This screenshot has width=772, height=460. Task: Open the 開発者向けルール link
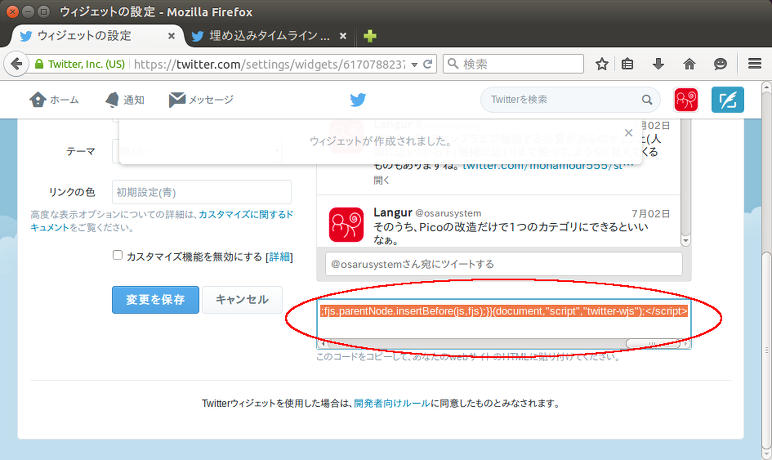click(x=392, y=403)
